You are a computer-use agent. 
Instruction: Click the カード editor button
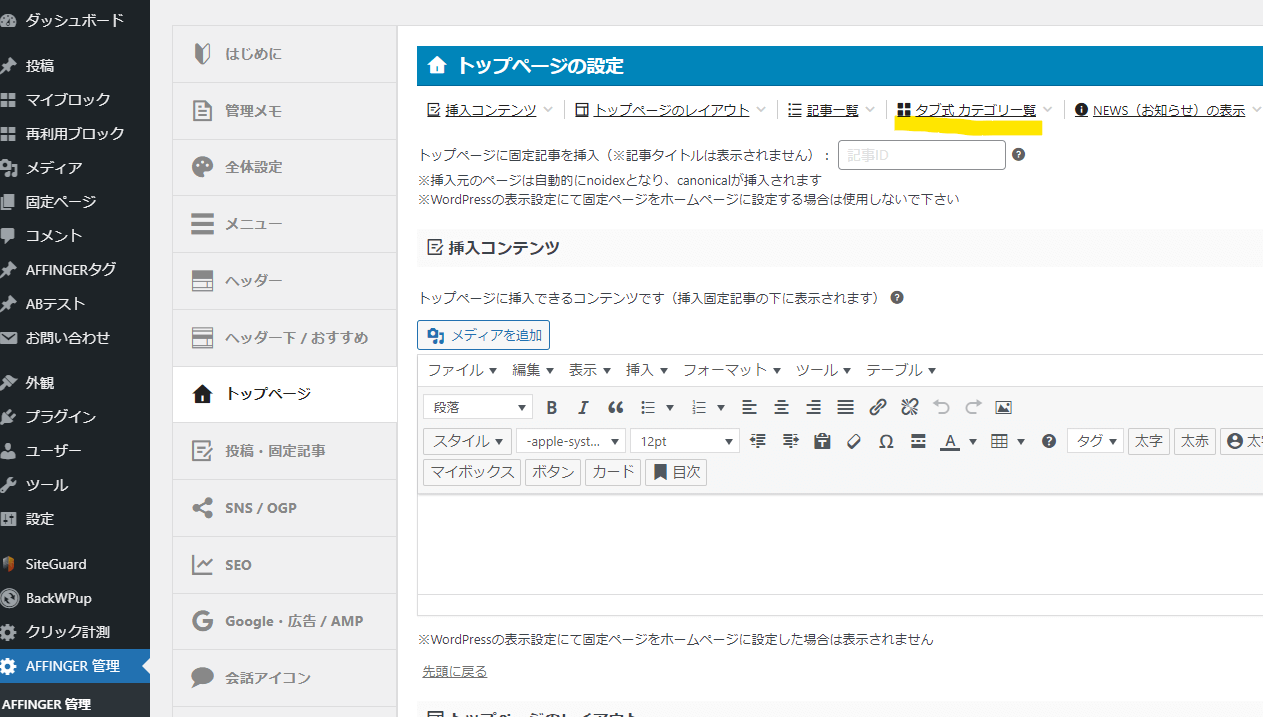pos(613,472)
